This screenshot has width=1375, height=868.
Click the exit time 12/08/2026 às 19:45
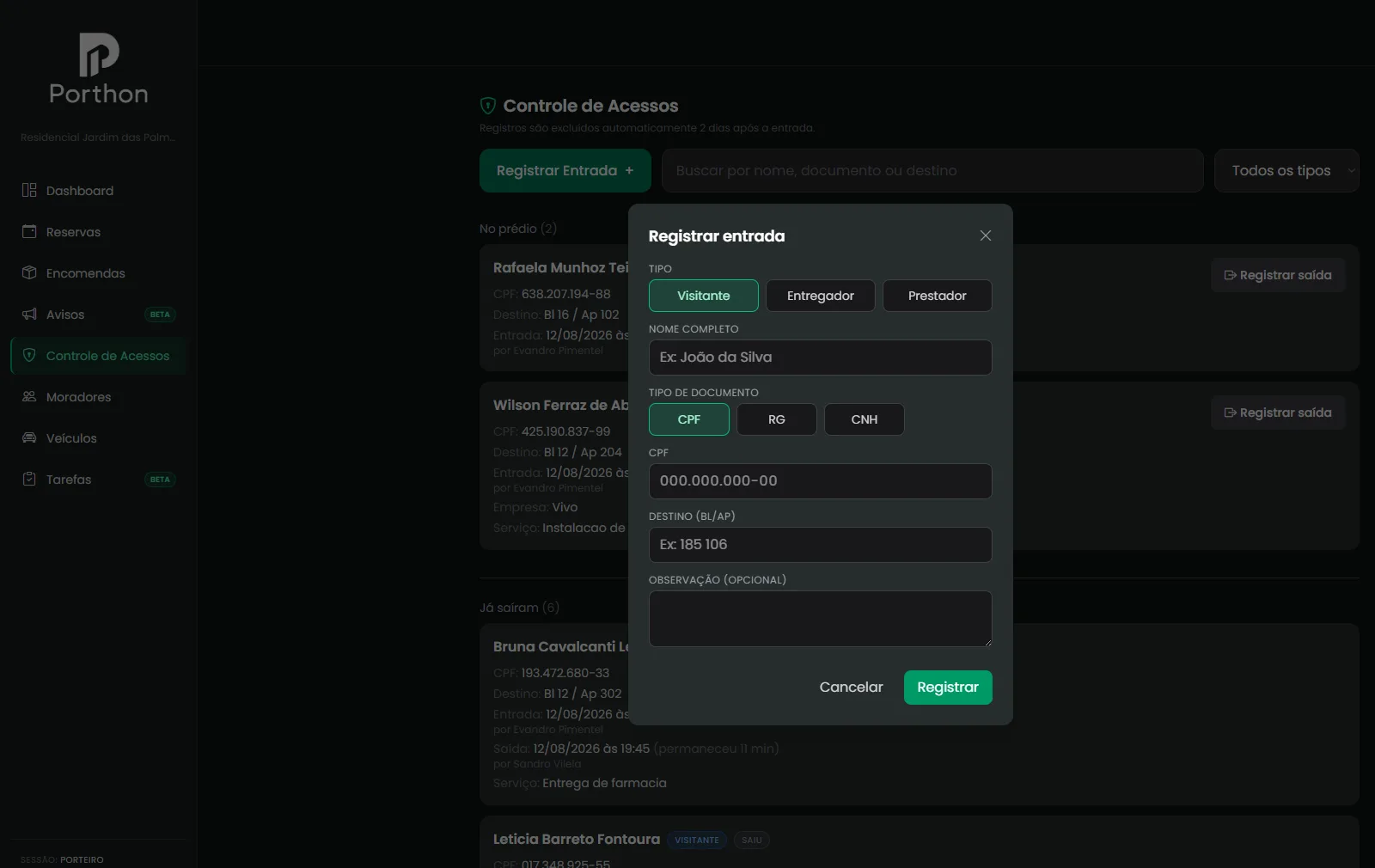(x=591, y=749)
